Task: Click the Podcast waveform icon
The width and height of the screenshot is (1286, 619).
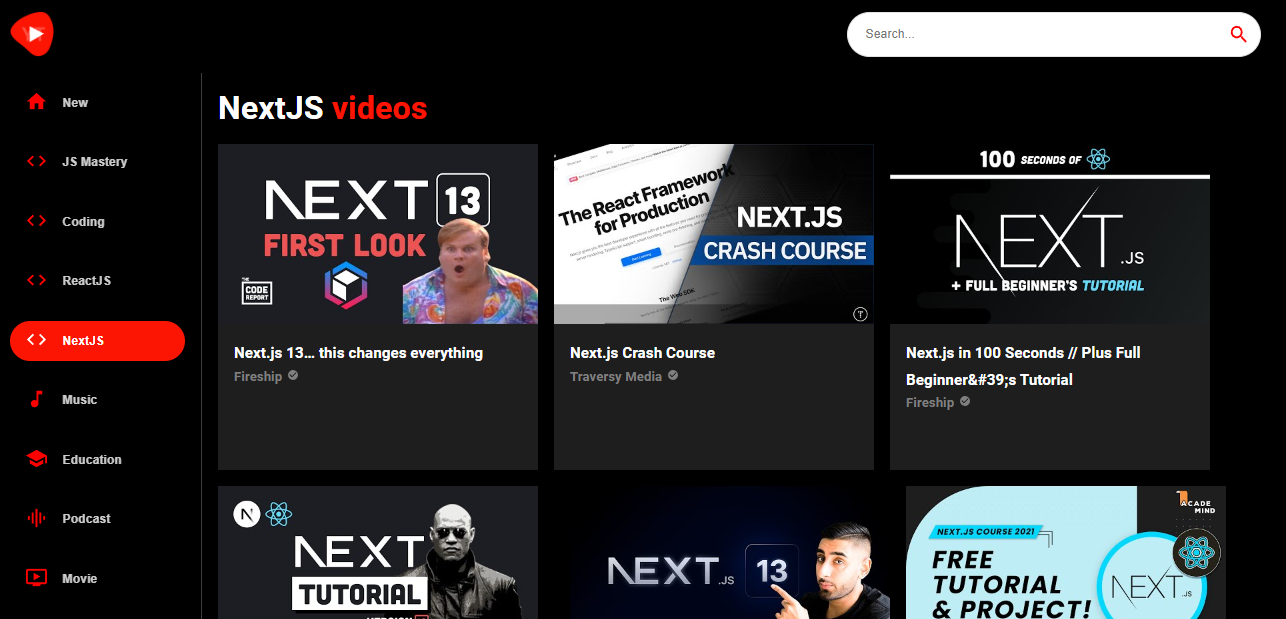Action: (37, 518)
